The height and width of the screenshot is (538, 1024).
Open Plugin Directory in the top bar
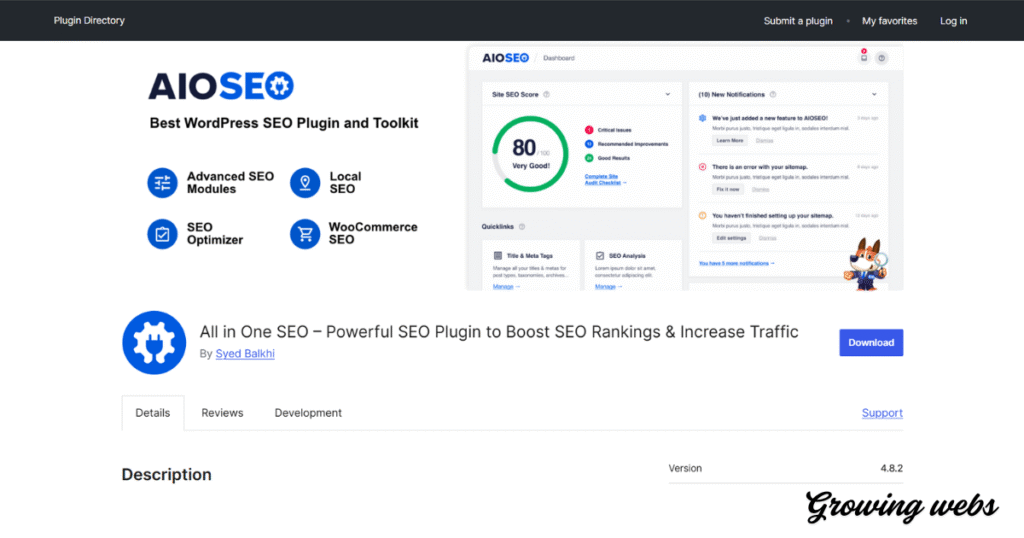[x=89, y=20]
